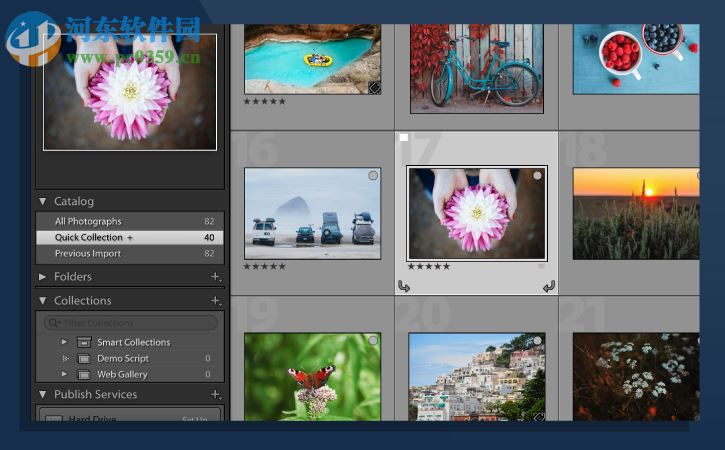Toggle quick collection marker on hillside town photo
Image resolution: width=725 pixels, height=450 pixels.
[537, 340]
